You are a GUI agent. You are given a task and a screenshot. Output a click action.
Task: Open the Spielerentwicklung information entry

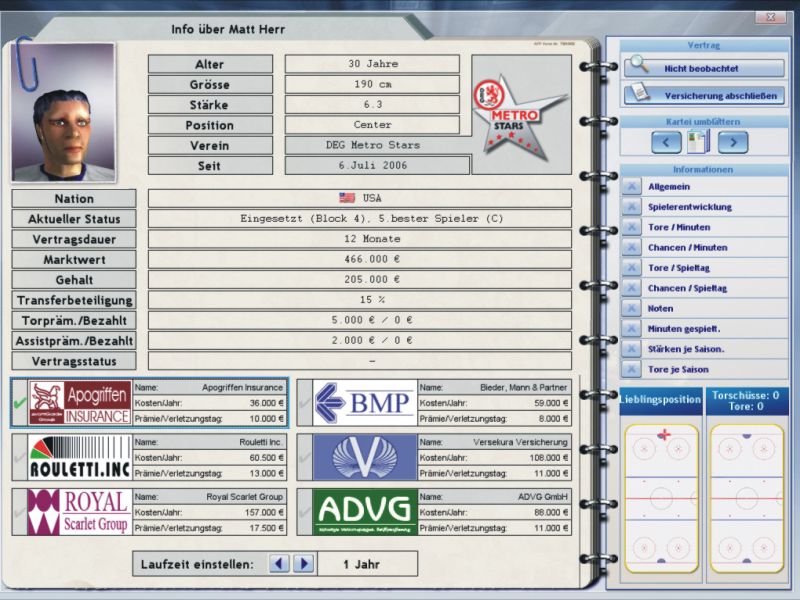coord(690,207)
